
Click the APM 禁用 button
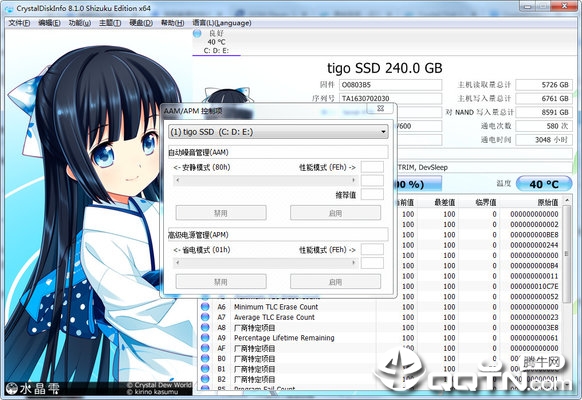pos(221,282)
